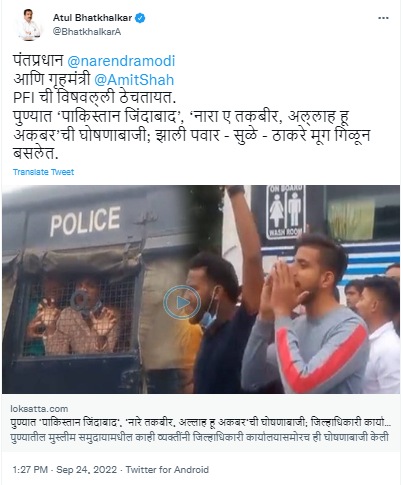Click the Atul Bhatkhalkar display name
The height and width of the screenshot is (485, 403).
click(92, 18)
